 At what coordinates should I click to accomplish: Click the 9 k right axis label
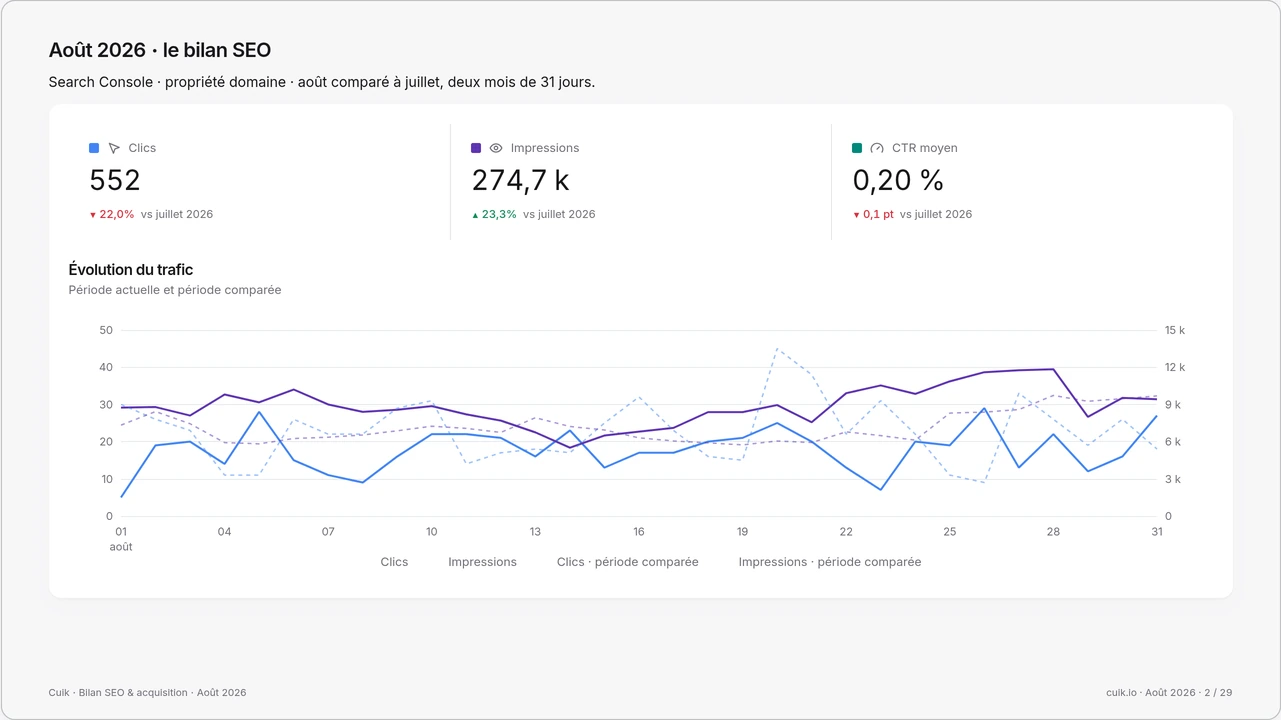click(1172, 405)
